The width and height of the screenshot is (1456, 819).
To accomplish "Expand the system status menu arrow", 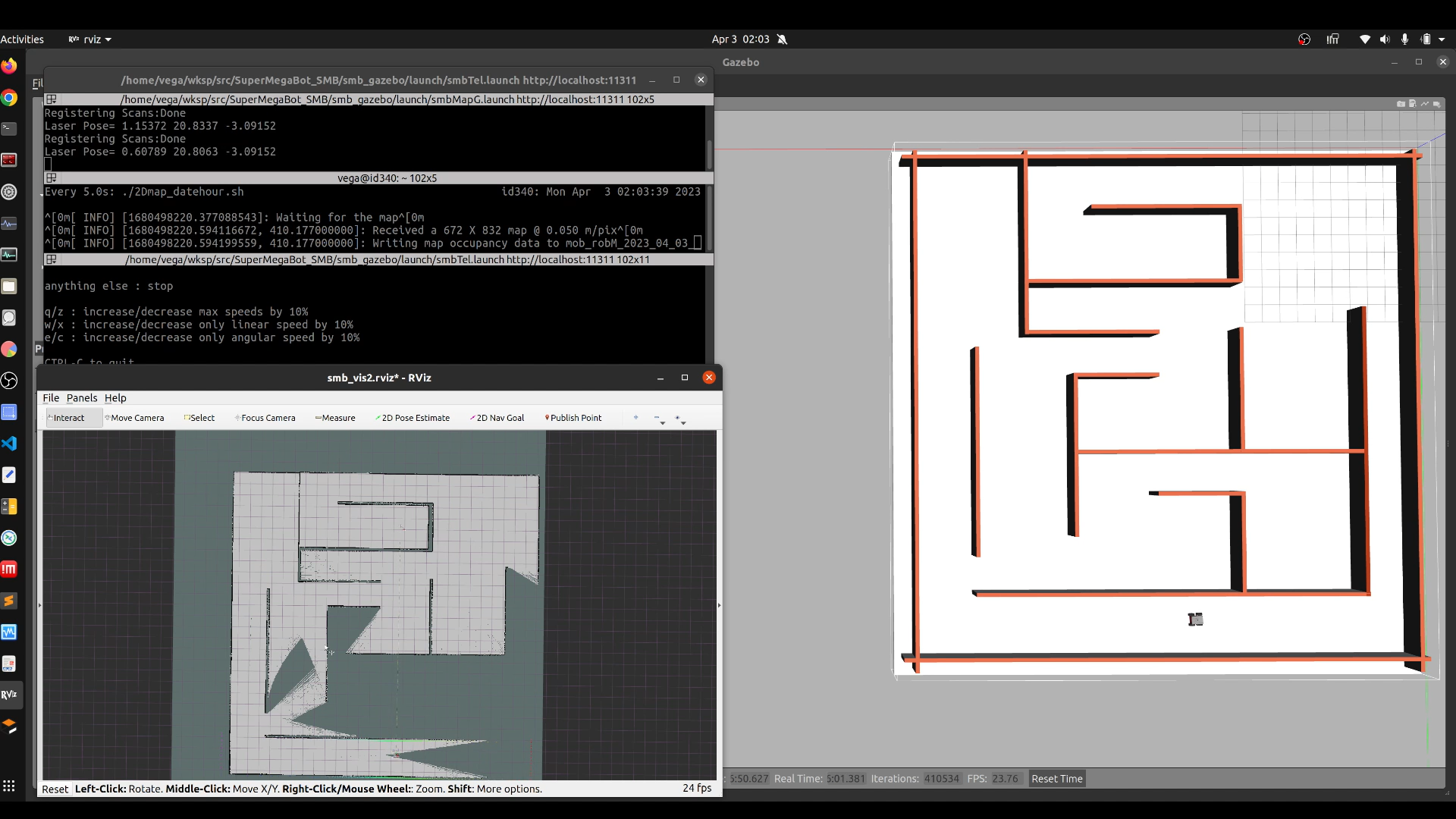I will (x=1442, y=39).
